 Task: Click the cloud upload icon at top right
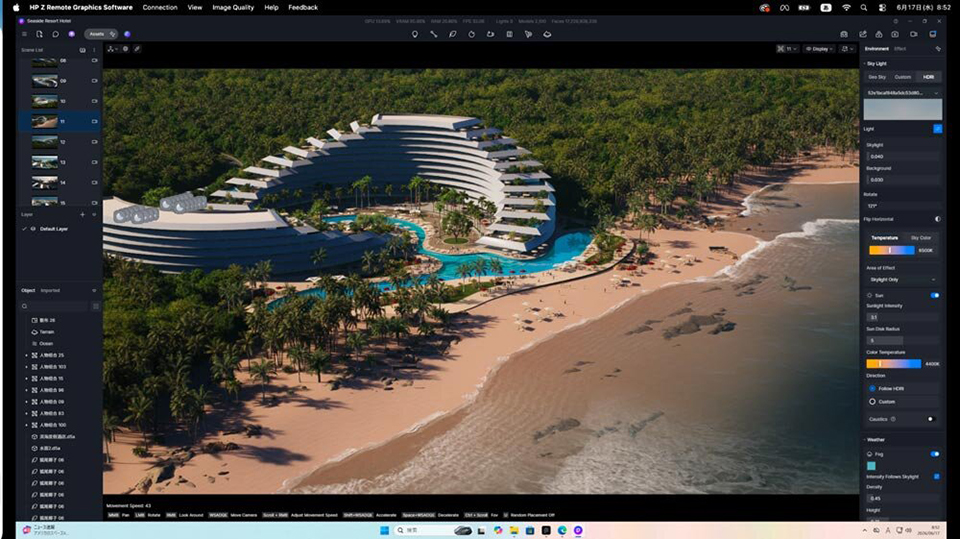point(879,34)
